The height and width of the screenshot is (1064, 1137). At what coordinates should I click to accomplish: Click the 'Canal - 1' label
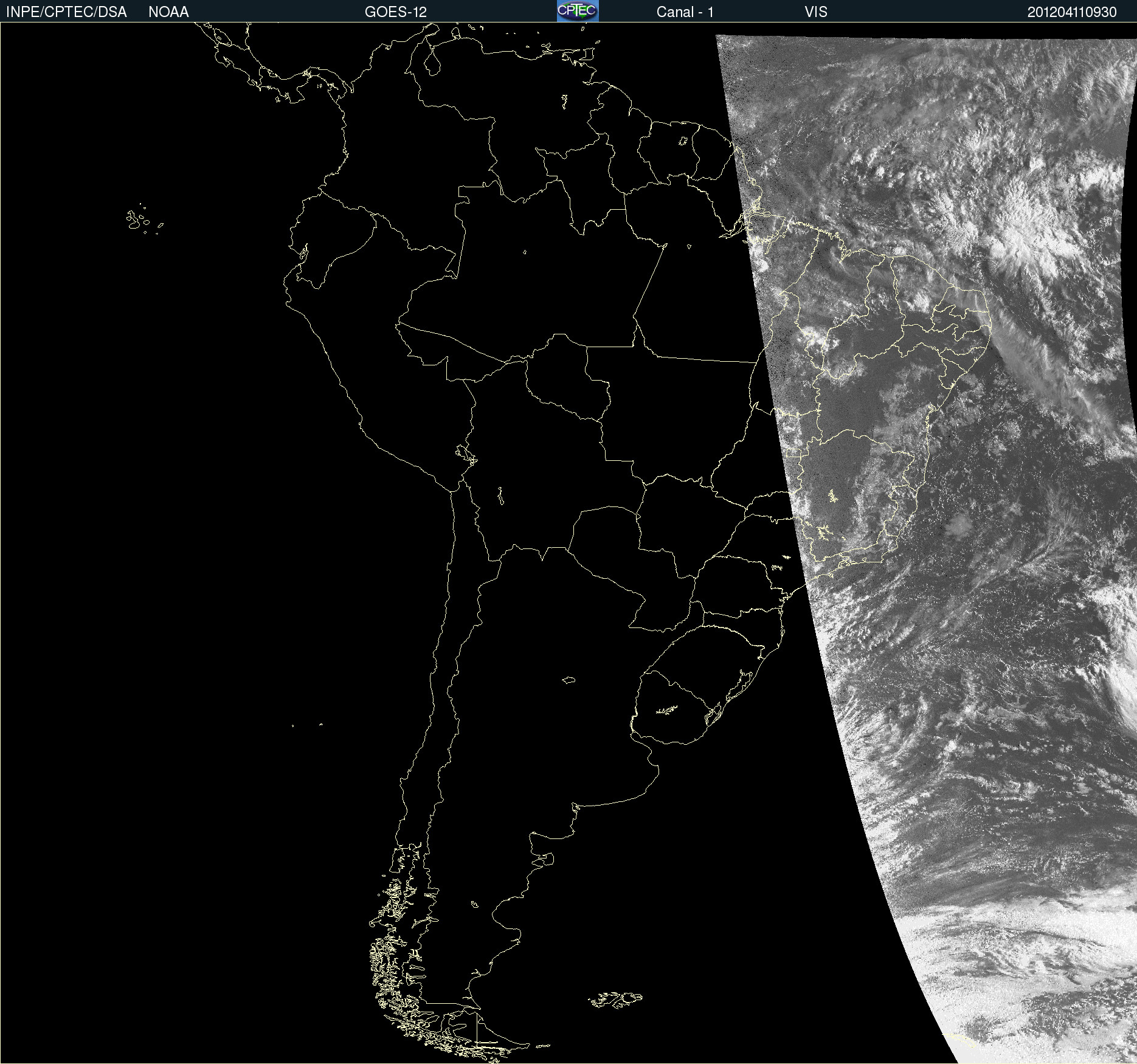685,12
